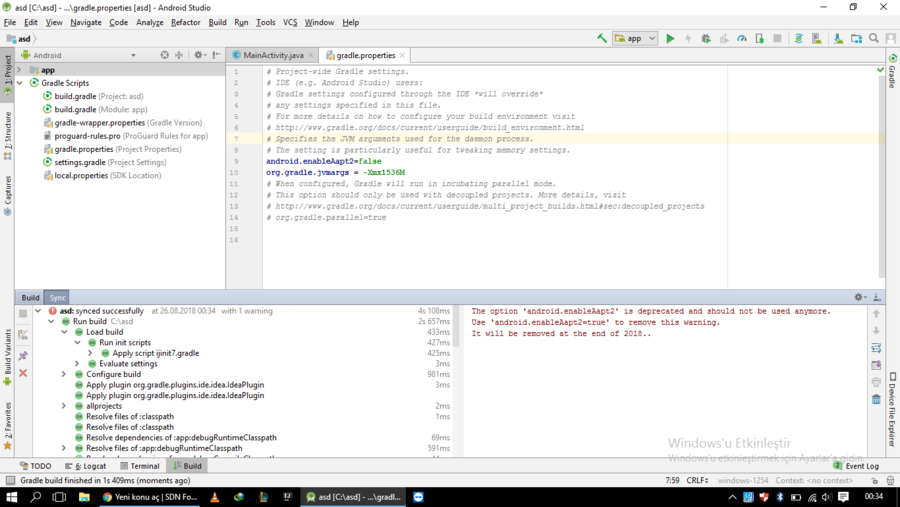
Task: Click the Stop square icon
Action: pyautogui.click(x=777, y=38)
